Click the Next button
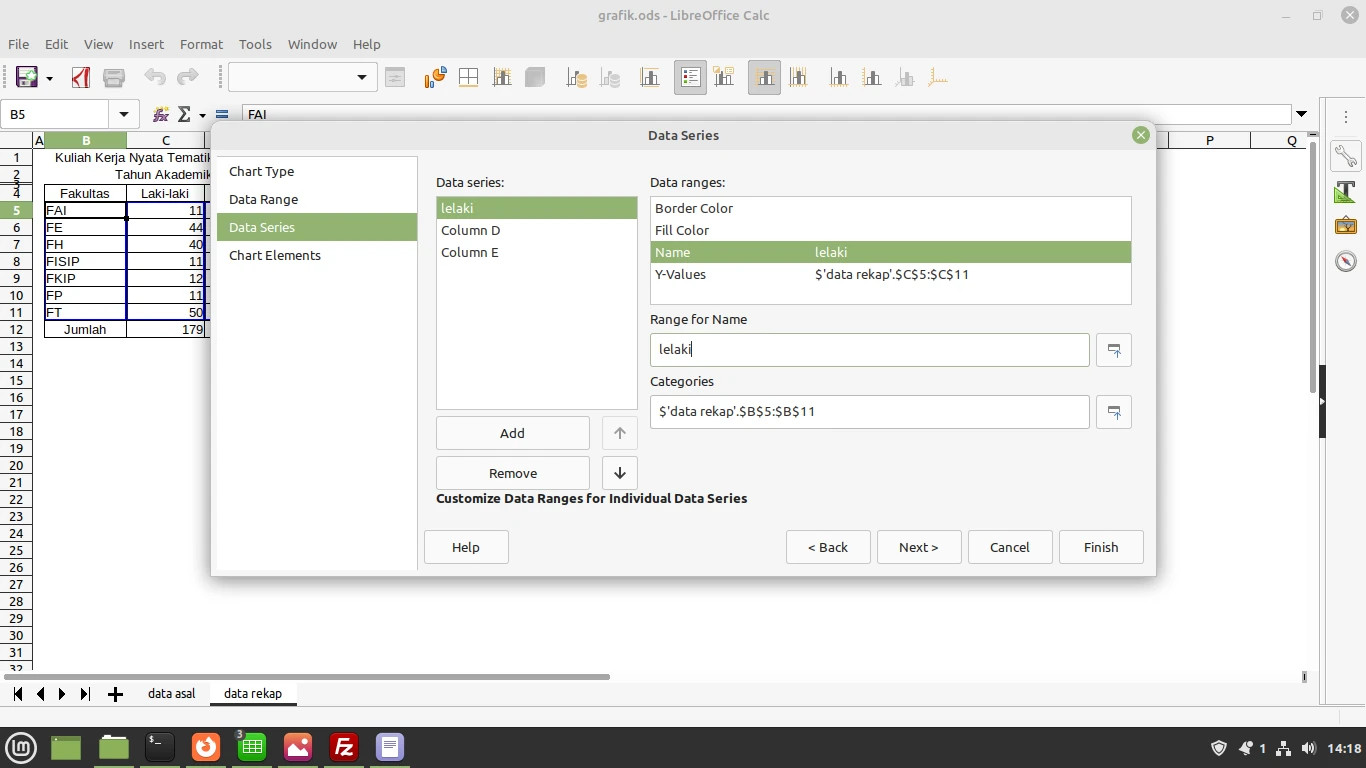The width and height of the screenshot is (1366, 768). [919, 547]
